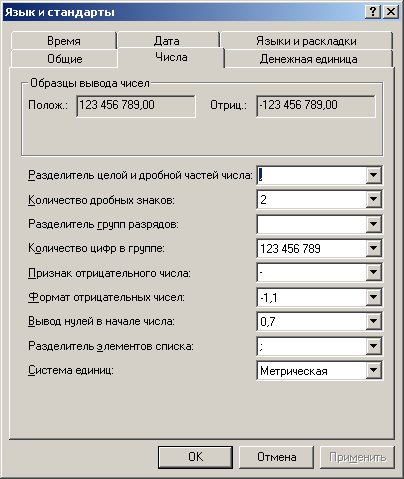Open Разделитель элементов списка dropdown arrow
This screenshot has height=479, width=404.
pos(373,346)
